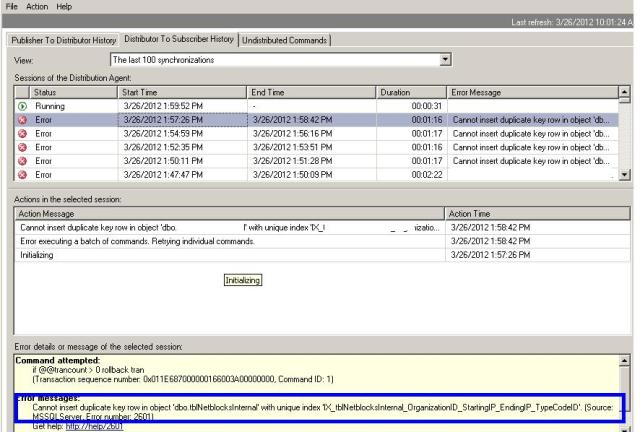Select start time 3/26/2012 1:50:11 PM
This screenshot has width=640, height=432.
tap(163, 161)
